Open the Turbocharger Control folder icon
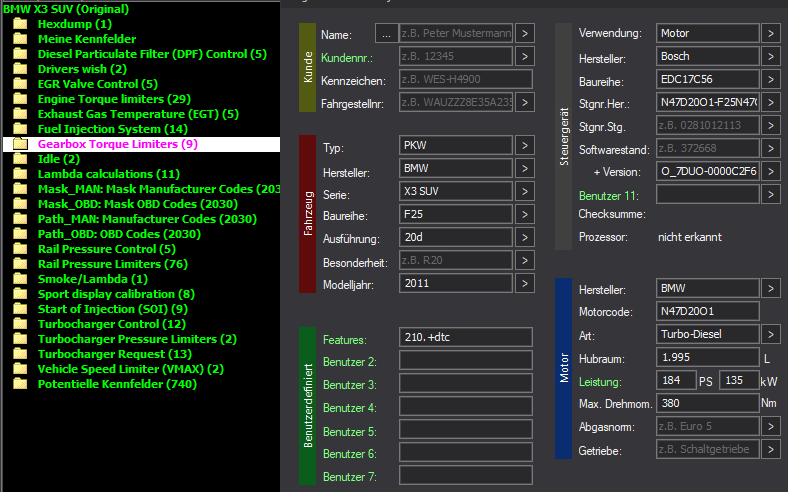 click(20, 324)
